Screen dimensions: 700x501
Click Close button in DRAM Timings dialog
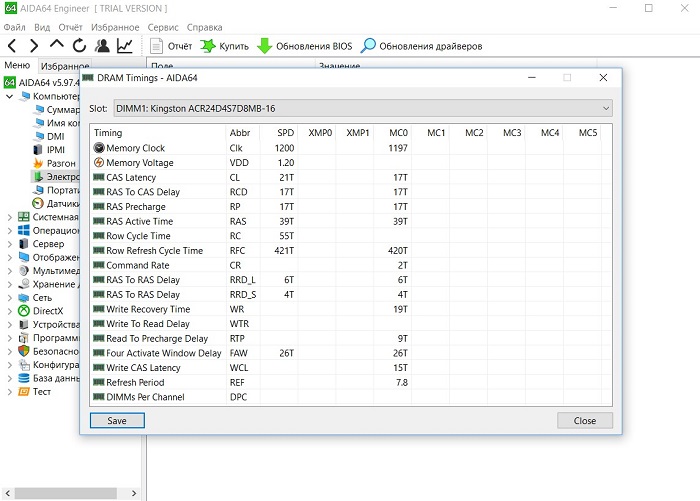584,421
